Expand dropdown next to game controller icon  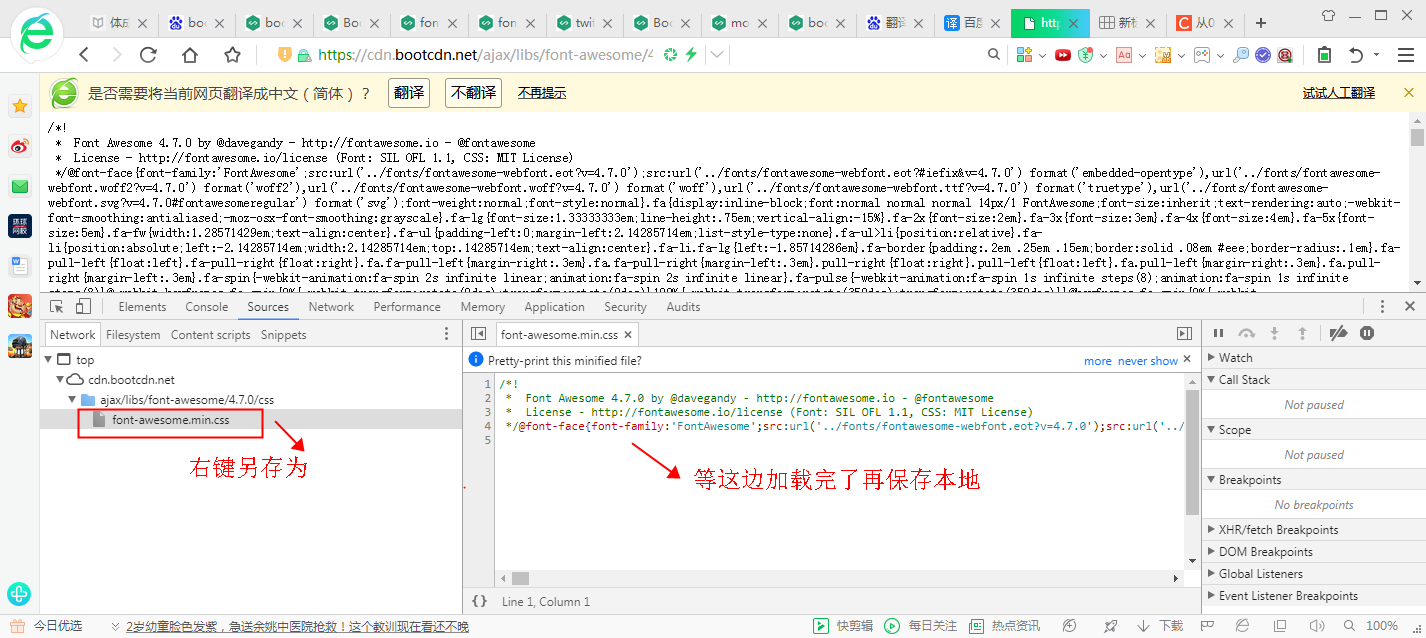1218,56
